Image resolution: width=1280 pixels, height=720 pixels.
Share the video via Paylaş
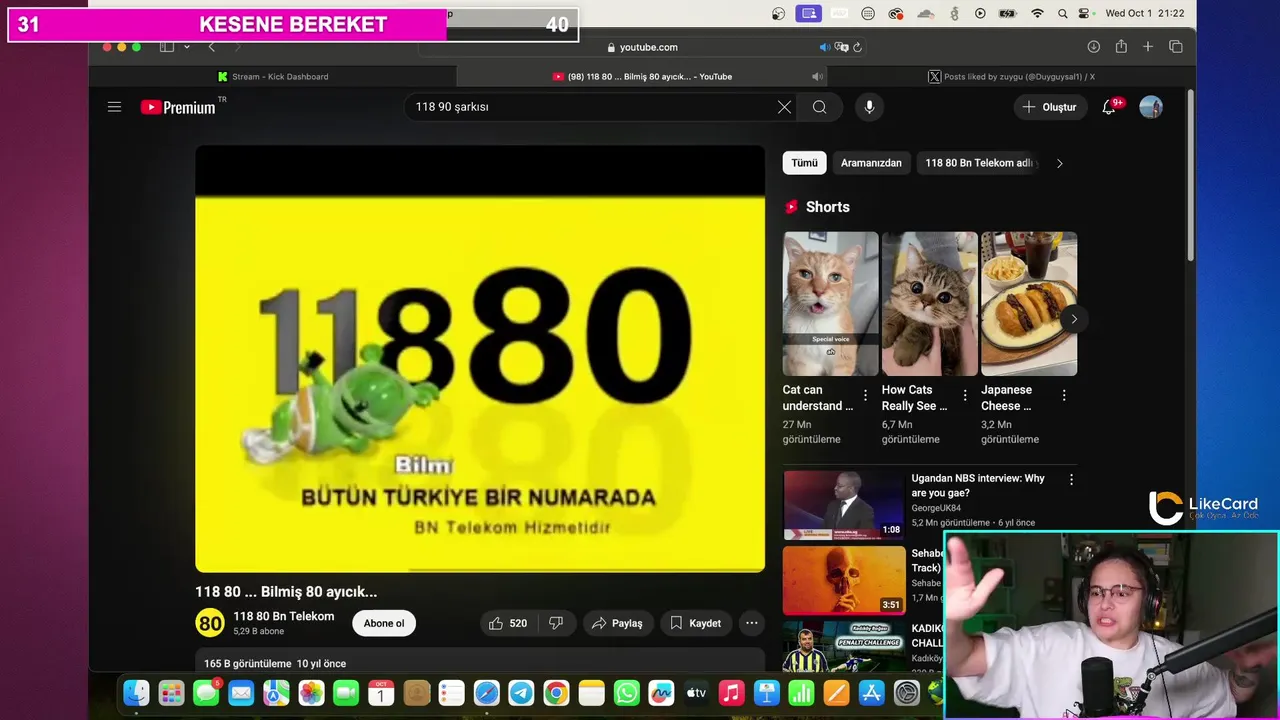click(x=618, y=623)
